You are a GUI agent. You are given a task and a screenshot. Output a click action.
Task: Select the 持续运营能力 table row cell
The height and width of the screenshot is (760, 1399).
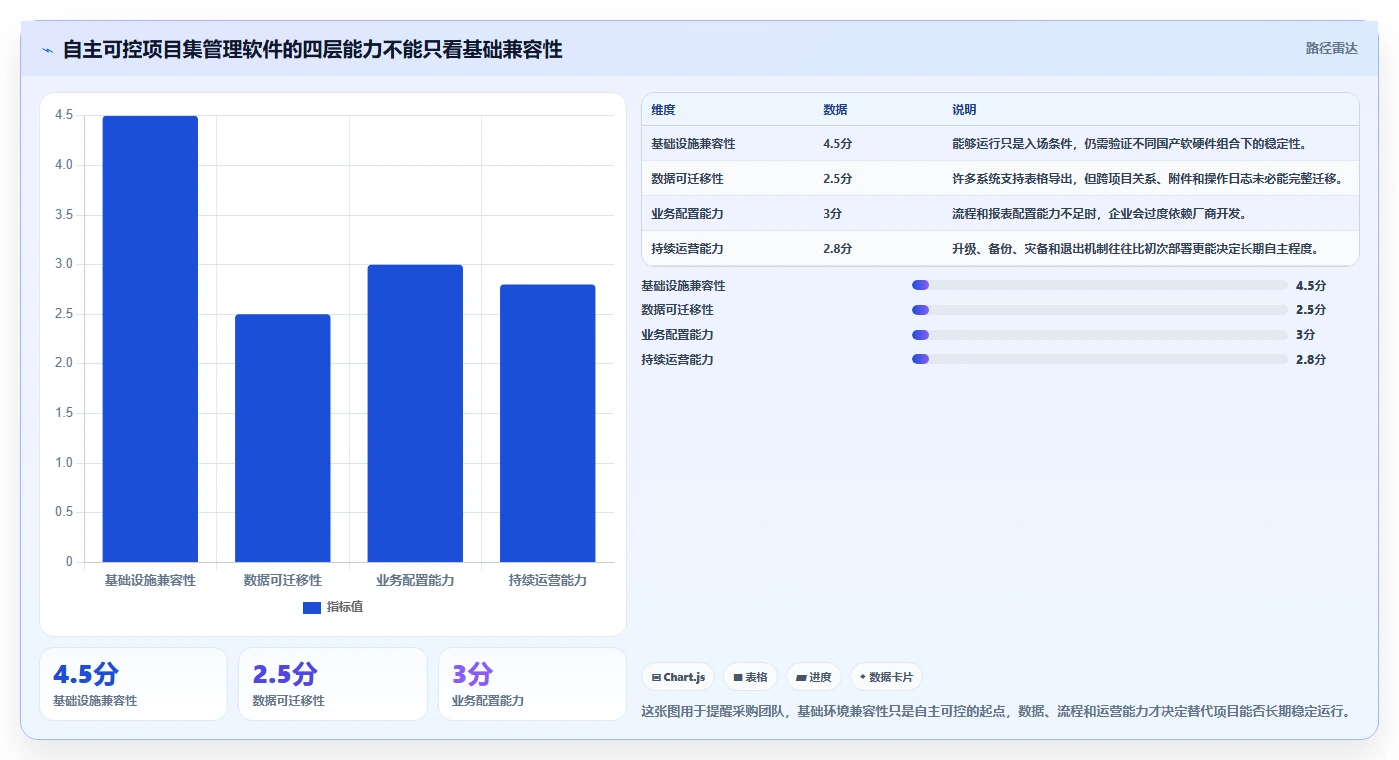pos(687,248)
